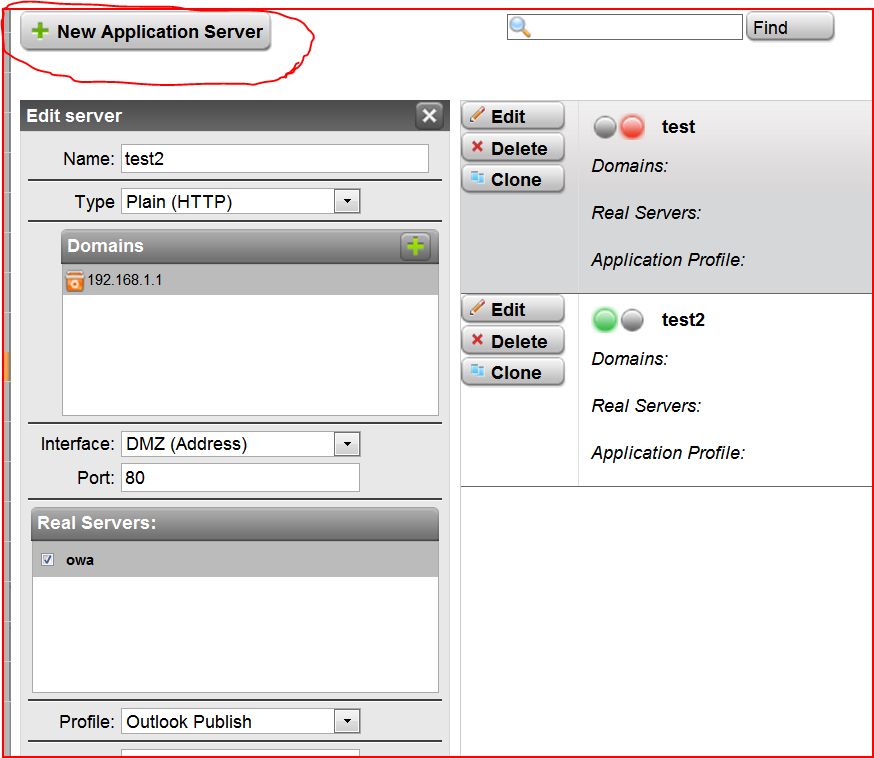Open the Type dropdown showing Plain (HTTP)
The width and height of the screenshot is (874, 758).
[346, 202]
